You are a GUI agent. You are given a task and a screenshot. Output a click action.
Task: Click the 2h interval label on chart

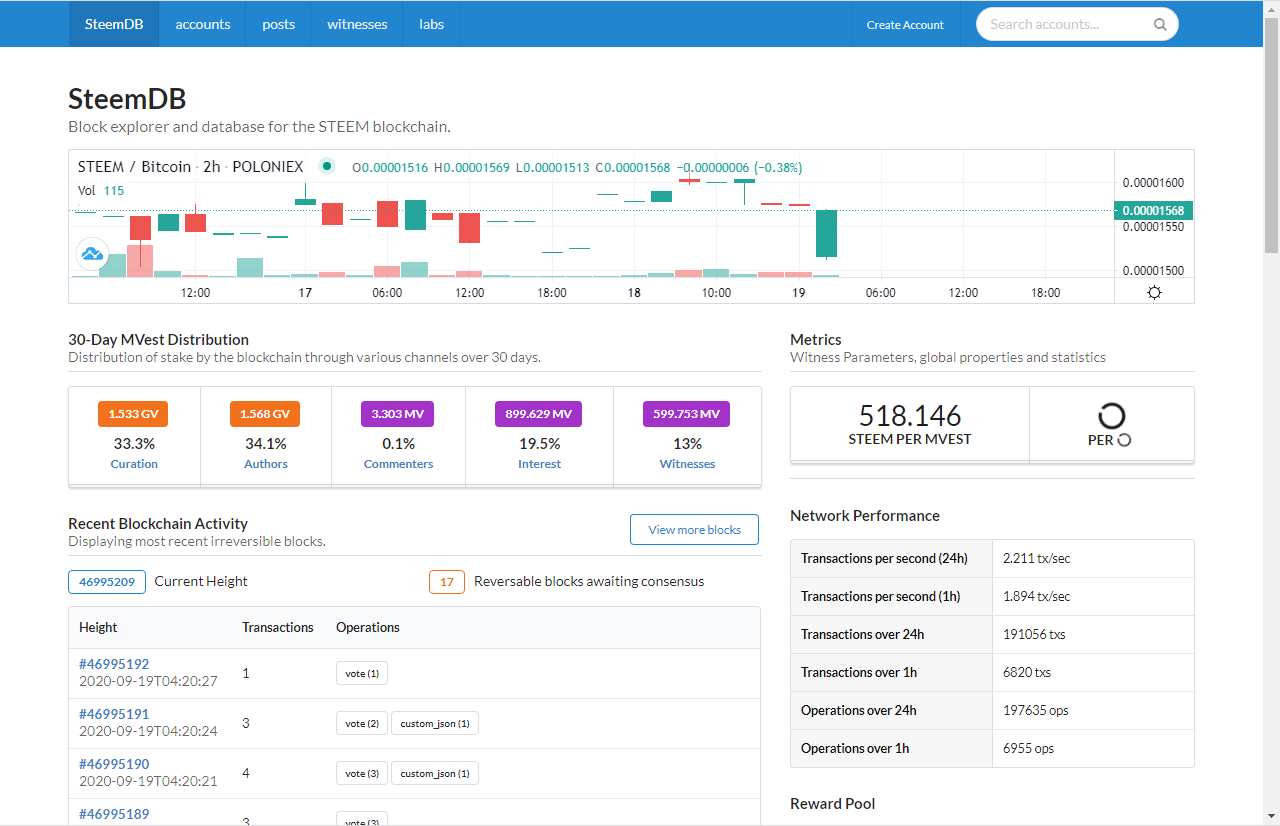coord(211,167)
